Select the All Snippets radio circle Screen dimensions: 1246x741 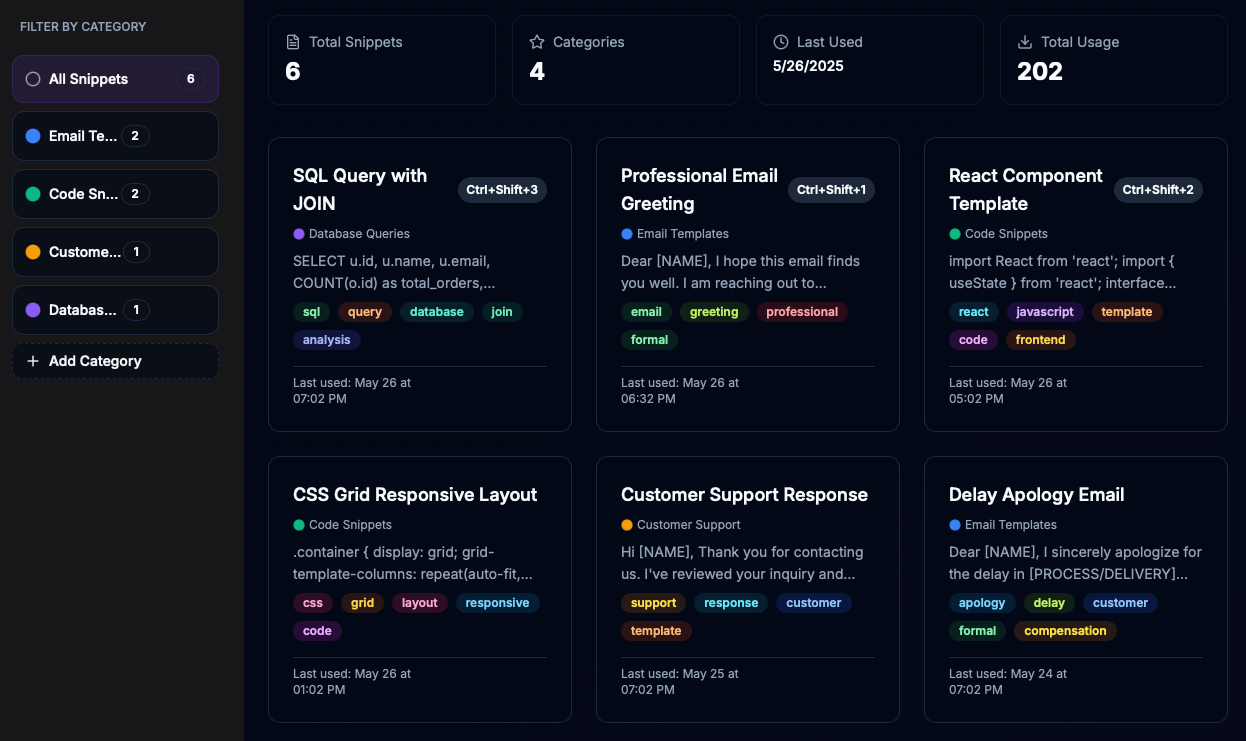33,78
